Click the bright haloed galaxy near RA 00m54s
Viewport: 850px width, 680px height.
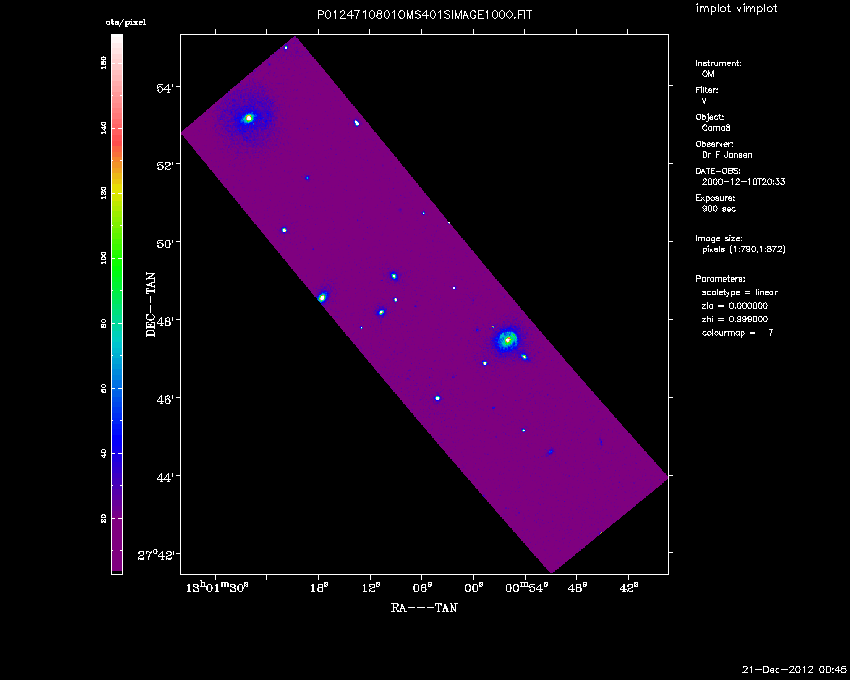[507, 340]
